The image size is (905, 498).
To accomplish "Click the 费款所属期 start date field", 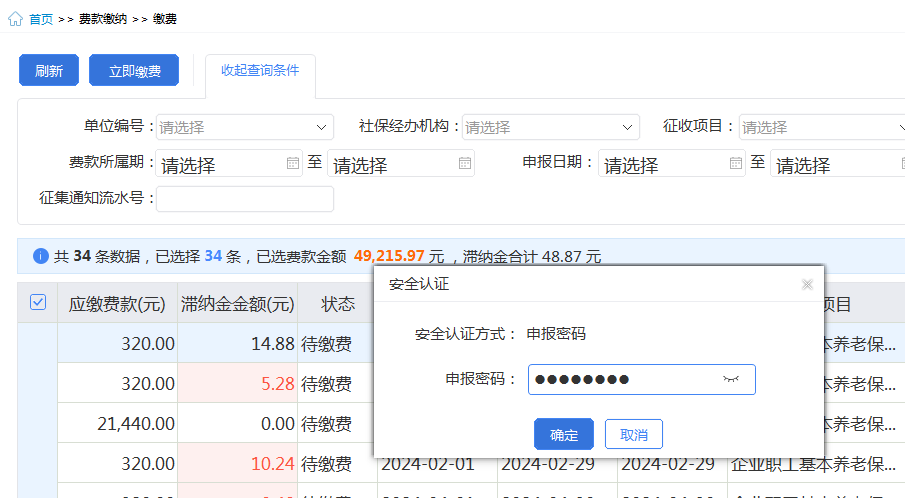I will coord(229,163).
